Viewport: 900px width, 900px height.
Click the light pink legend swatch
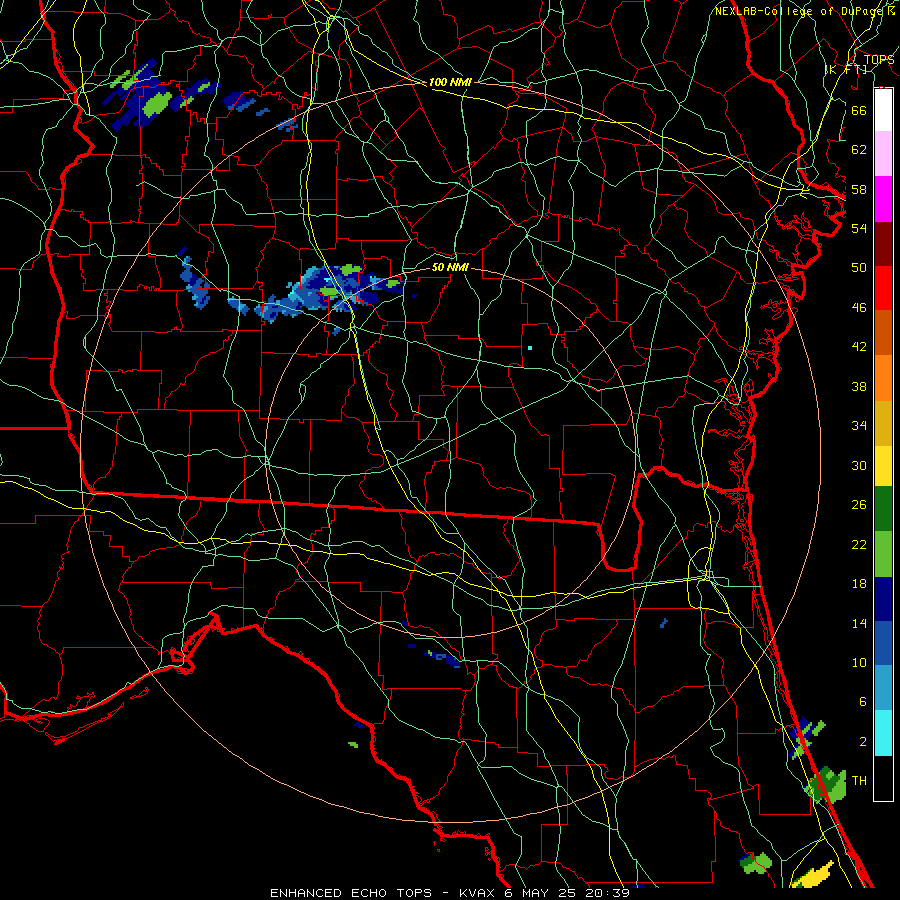(x=883, y=154)
